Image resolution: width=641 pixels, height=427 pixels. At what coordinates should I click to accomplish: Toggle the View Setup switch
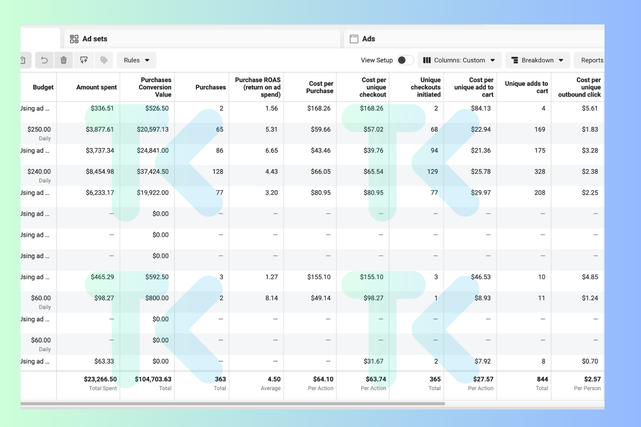coord(405,60)
